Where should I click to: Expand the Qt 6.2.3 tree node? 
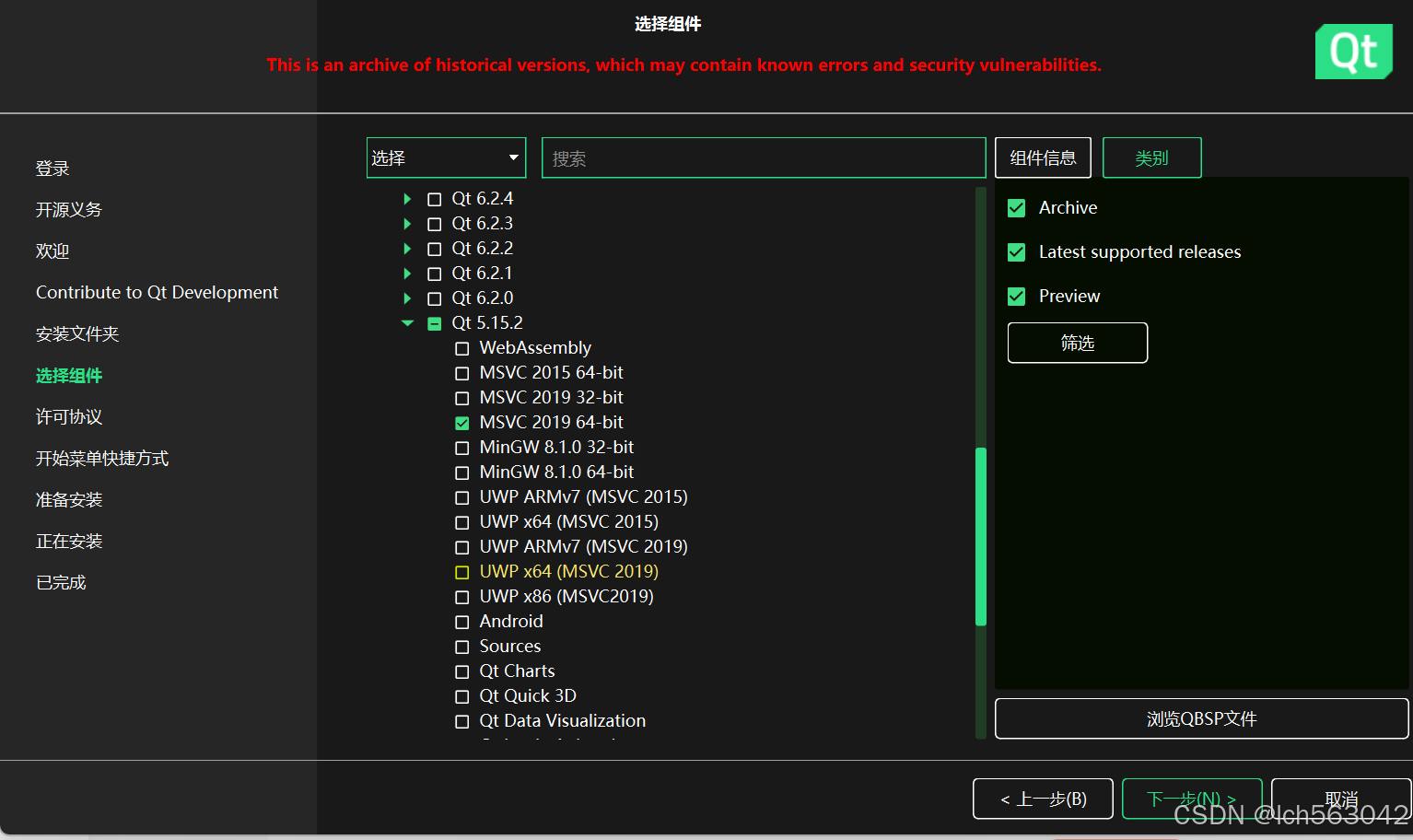click(407, 224)
